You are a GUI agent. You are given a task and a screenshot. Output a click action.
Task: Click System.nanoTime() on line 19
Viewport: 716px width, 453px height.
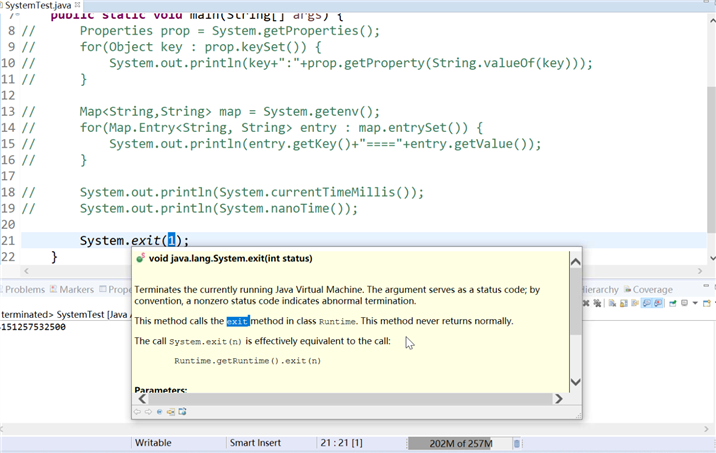click(x=284, y=208)
